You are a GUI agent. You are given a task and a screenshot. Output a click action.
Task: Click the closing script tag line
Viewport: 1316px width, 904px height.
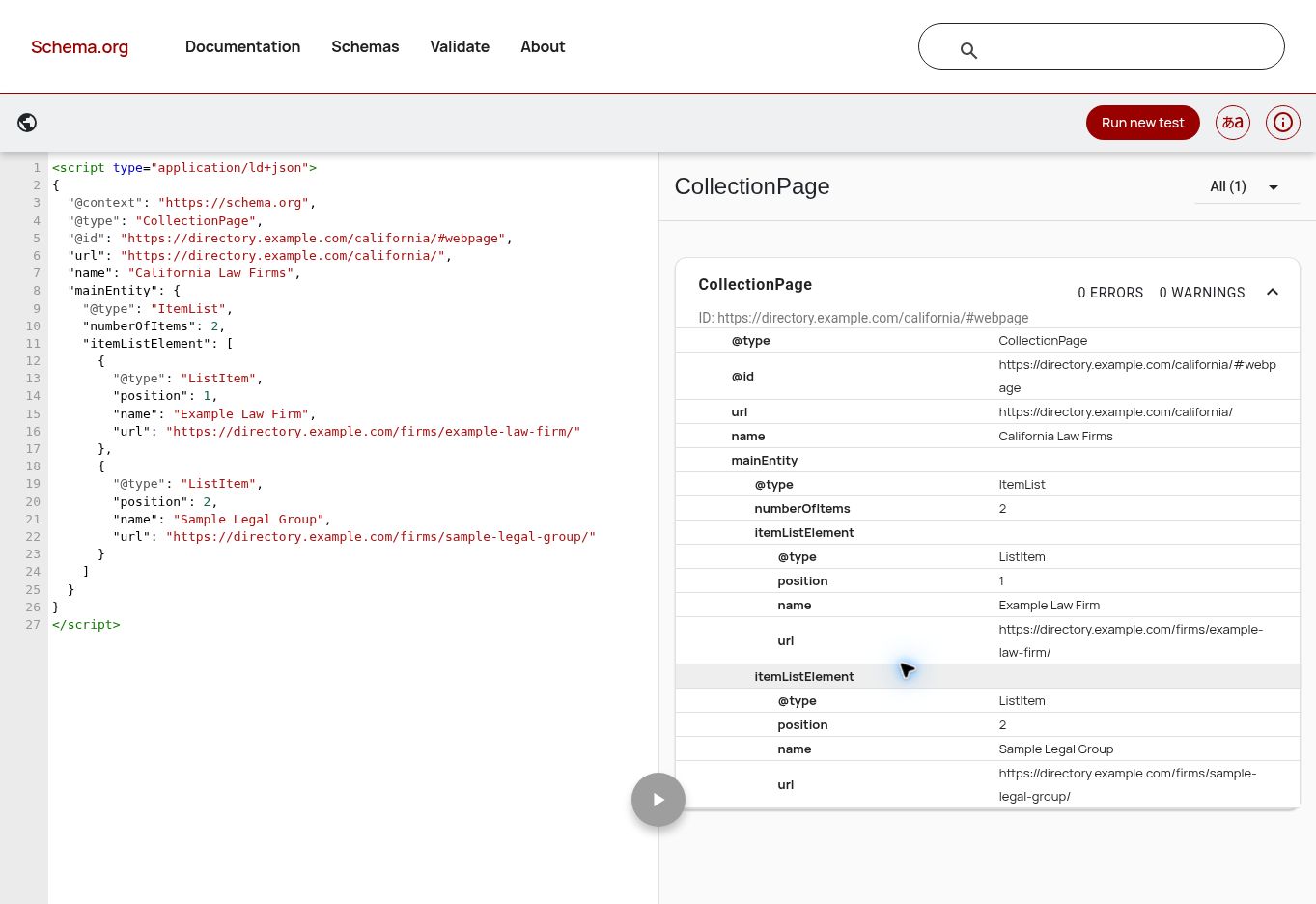[x=86, y=624]
